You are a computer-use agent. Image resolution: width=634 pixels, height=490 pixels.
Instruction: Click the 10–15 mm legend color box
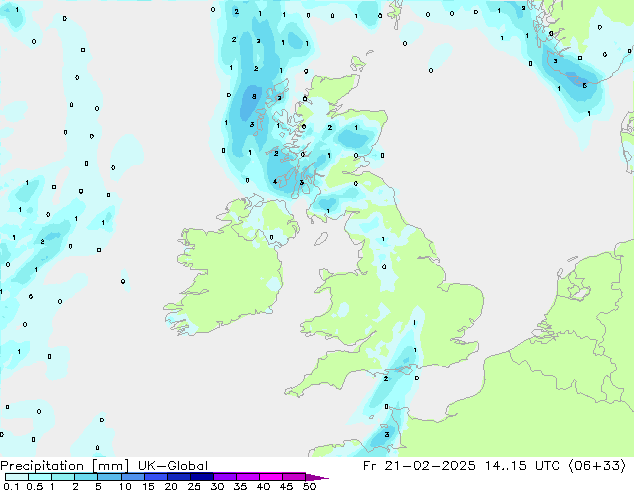pyautogui.click(x=132, y=477)
